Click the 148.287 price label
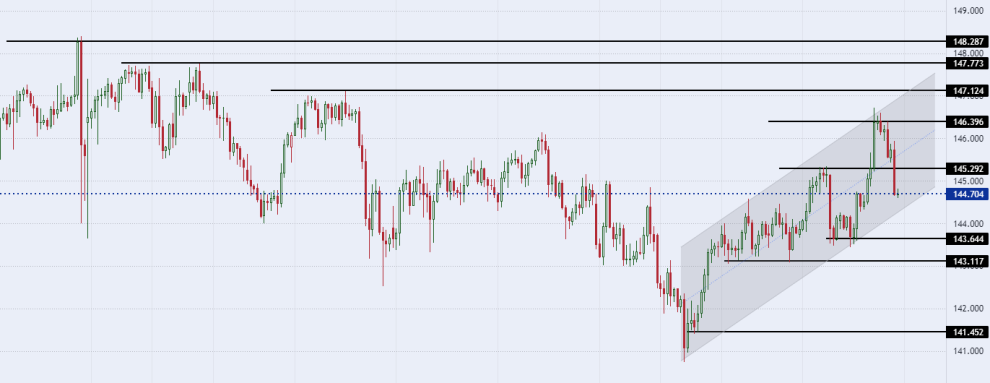The image size is (990, 383). (x=967, y=41)
